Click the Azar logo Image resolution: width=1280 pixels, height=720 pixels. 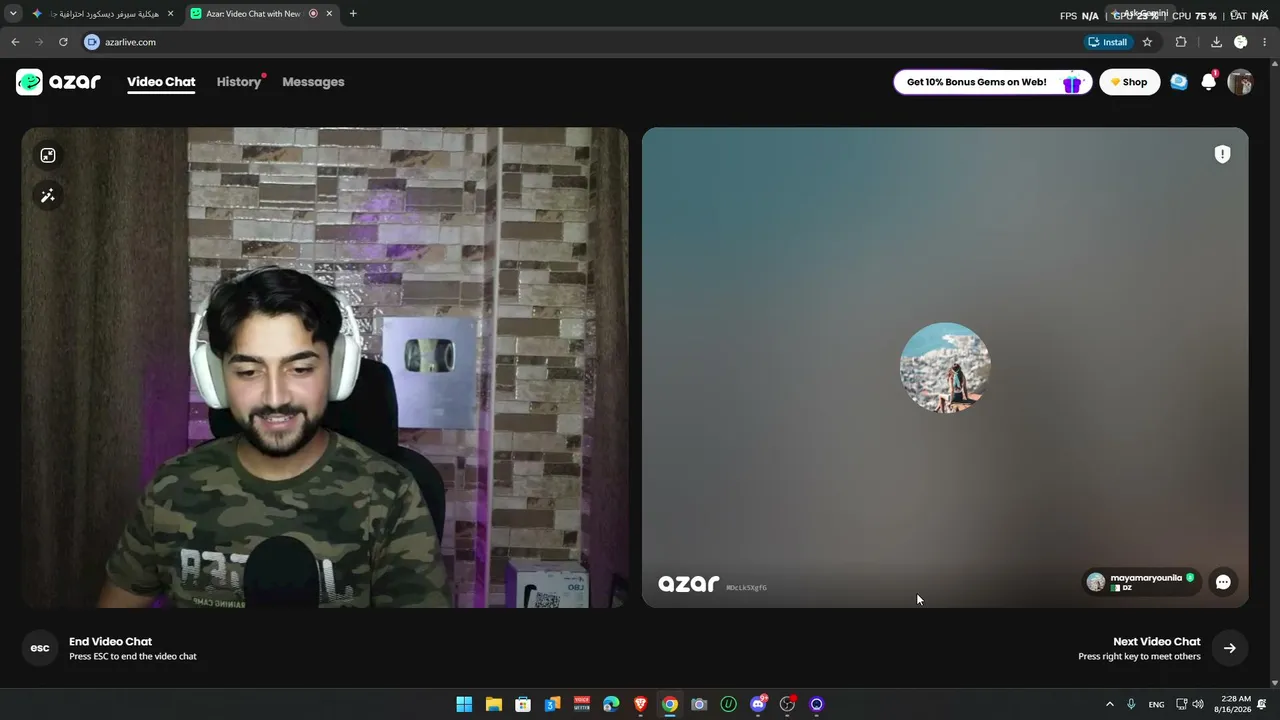coord(58,82)
